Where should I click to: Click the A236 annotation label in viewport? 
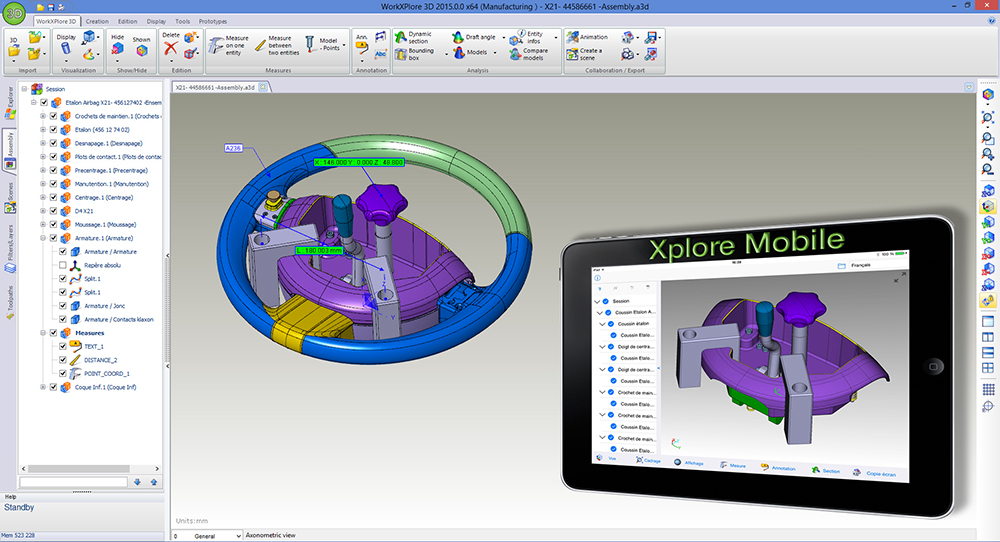pos(233,148)
